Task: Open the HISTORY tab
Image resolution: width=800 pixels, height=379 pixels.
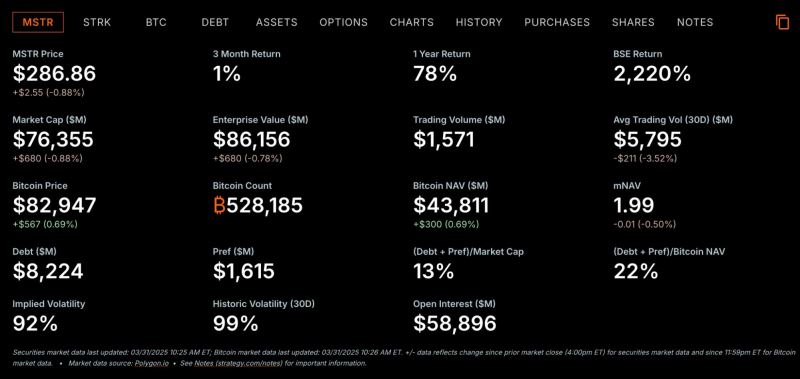Action: click(x=479, y=22)
